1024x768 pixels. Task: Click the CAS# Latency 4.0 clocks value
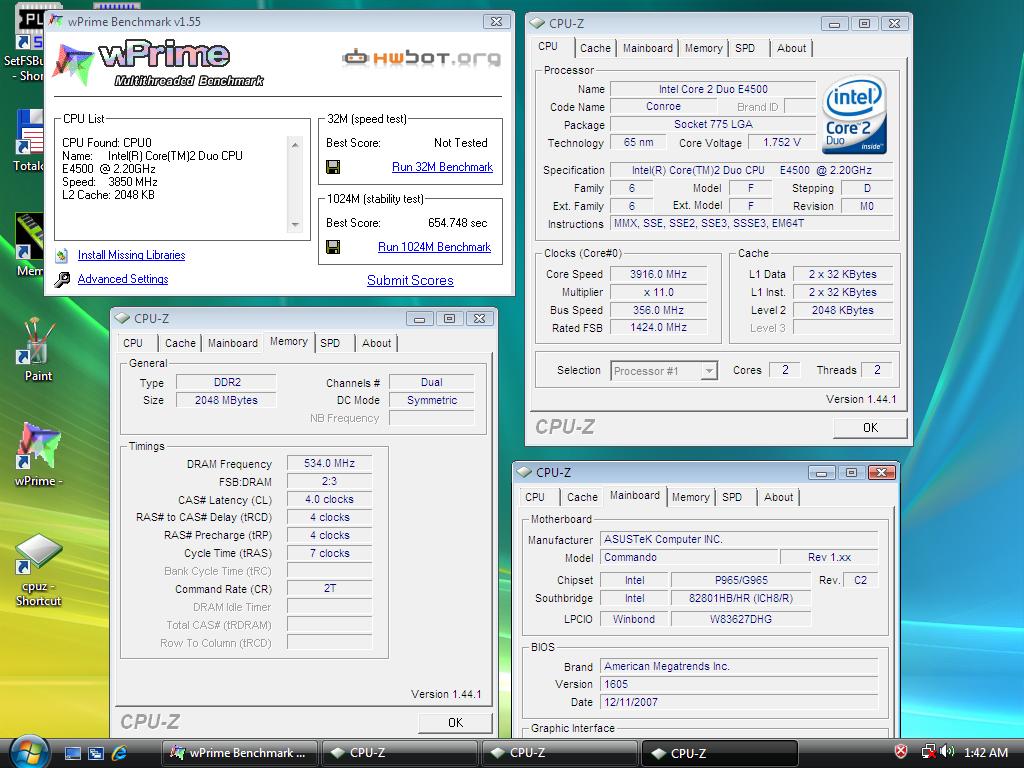(329, 500)
